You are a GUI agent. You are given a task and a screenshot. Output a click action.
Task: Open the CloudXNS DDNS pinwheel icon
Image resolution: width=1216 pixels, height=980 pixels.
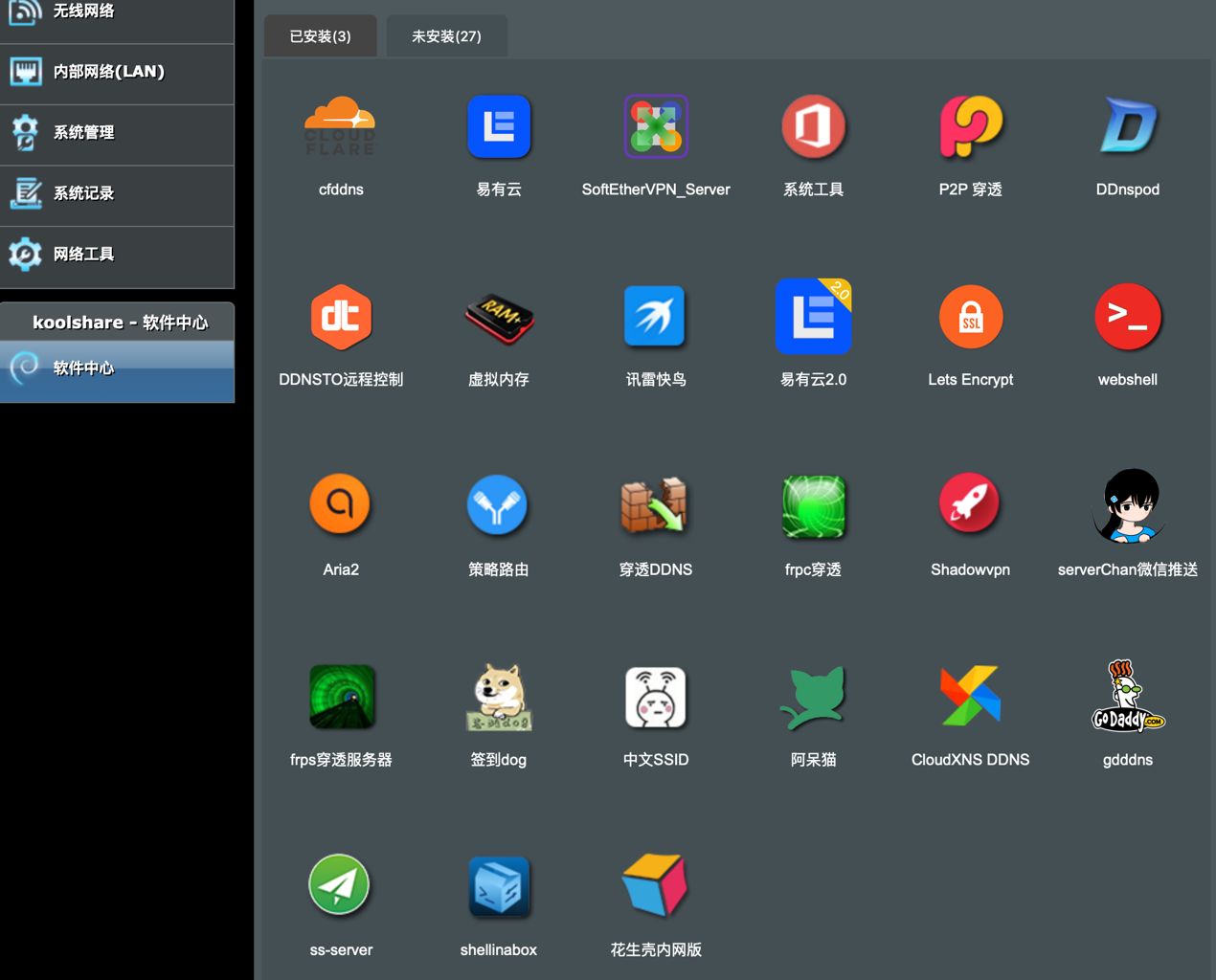[x=971, y=696]
